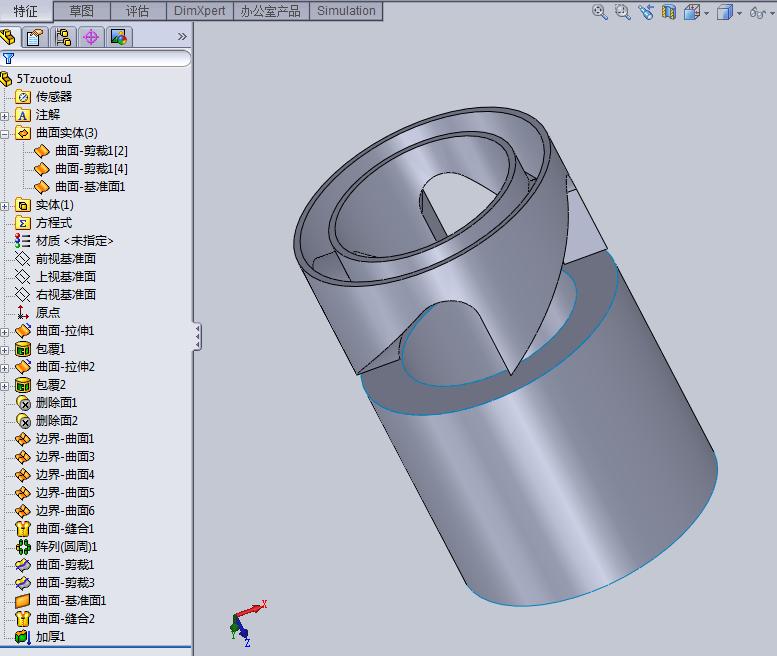This screenshot has width=777, height=656.
Task: Open the View Orientation dropdown arrow
Action: (707, 13)
